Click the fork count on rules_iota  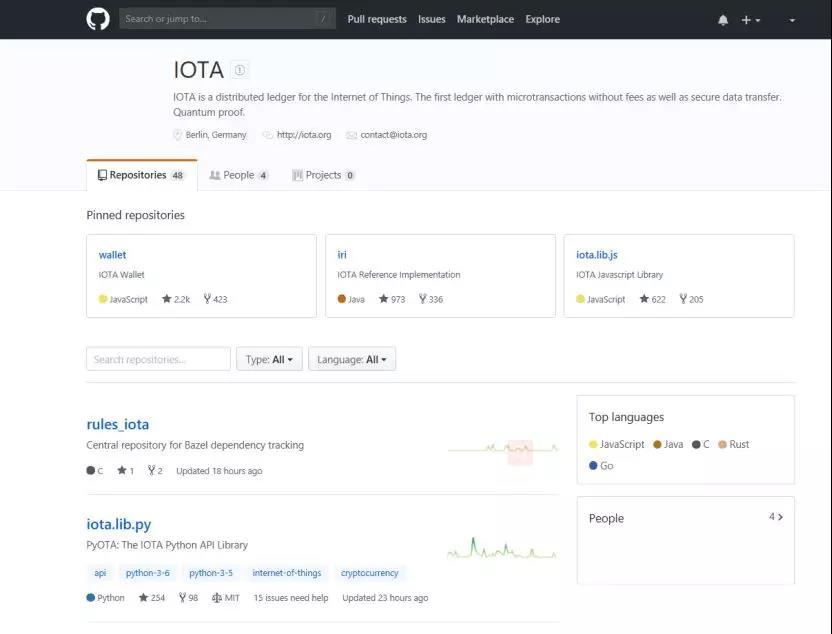point(155,471)
